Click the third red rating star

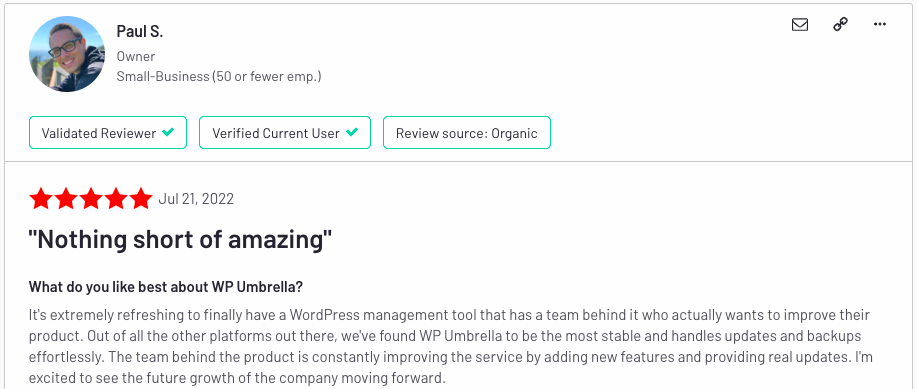[x=91, y=199]
